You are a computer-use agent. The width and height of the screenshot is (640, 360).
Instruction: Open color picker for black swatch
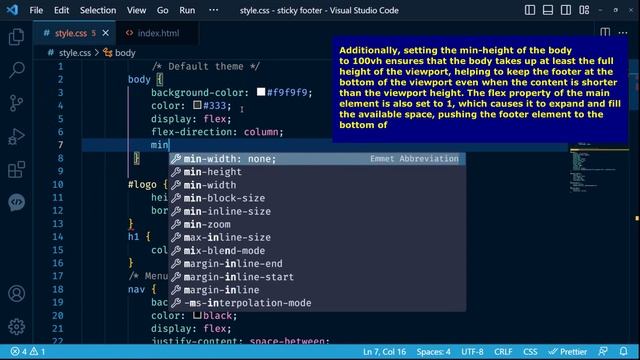(x=197, y=315)
